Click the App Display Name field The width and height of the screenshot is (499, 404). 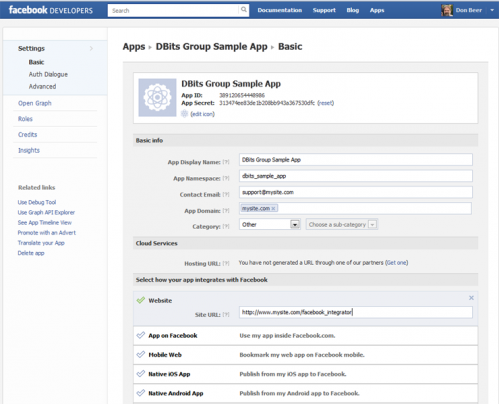[x=356, y=160]
